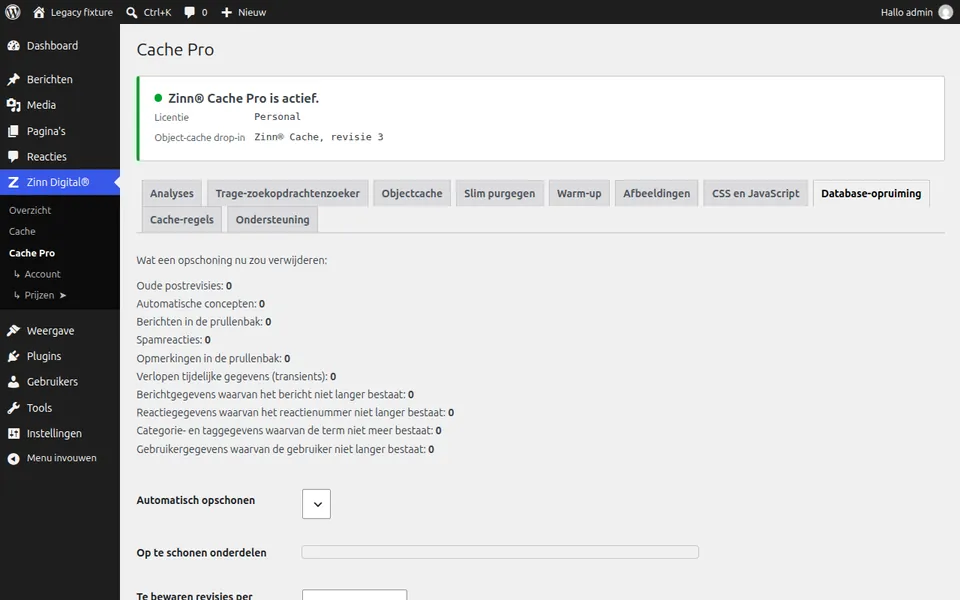Screen dimensions: 960x600
Task: Click the Zinn Digital Z logo icon
Action: pyautogui.click(x=13, y=182)
